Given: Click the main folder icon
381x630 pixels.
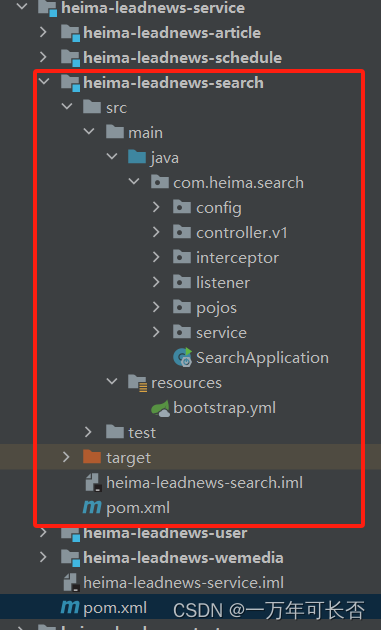Looking at the screenshot, I should [x=115, y=131].
